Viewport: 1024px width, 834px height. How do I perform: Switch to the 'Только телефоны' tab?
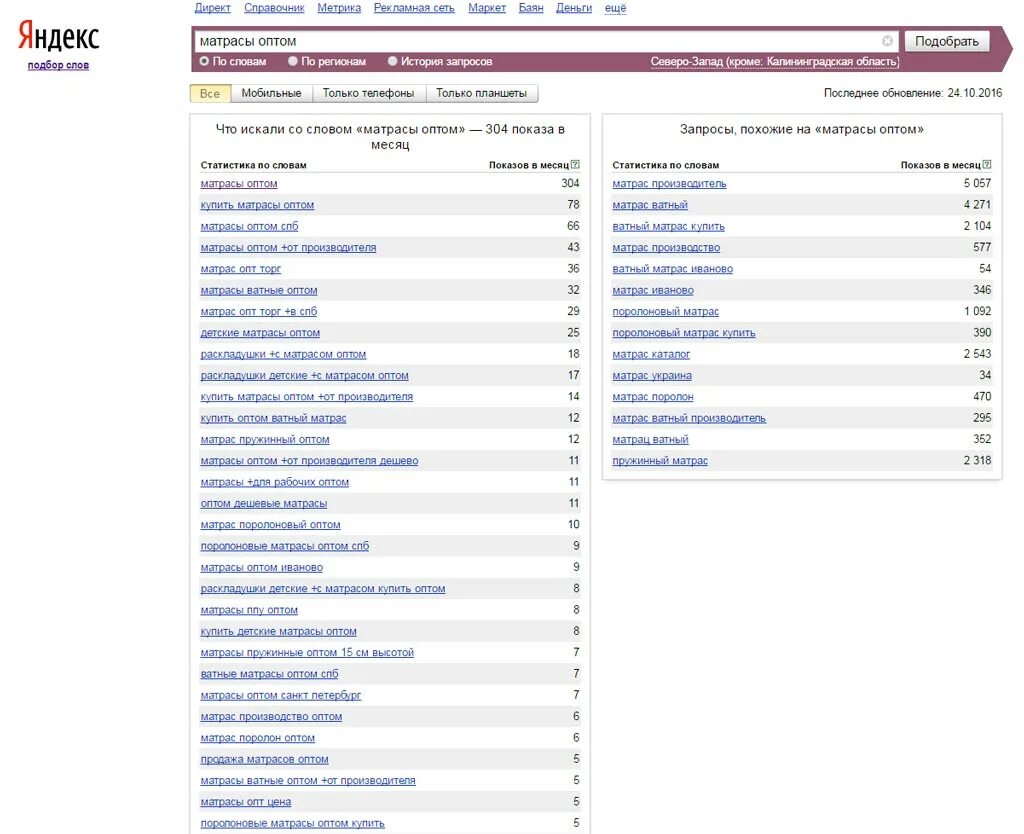(x=368, y=93)
